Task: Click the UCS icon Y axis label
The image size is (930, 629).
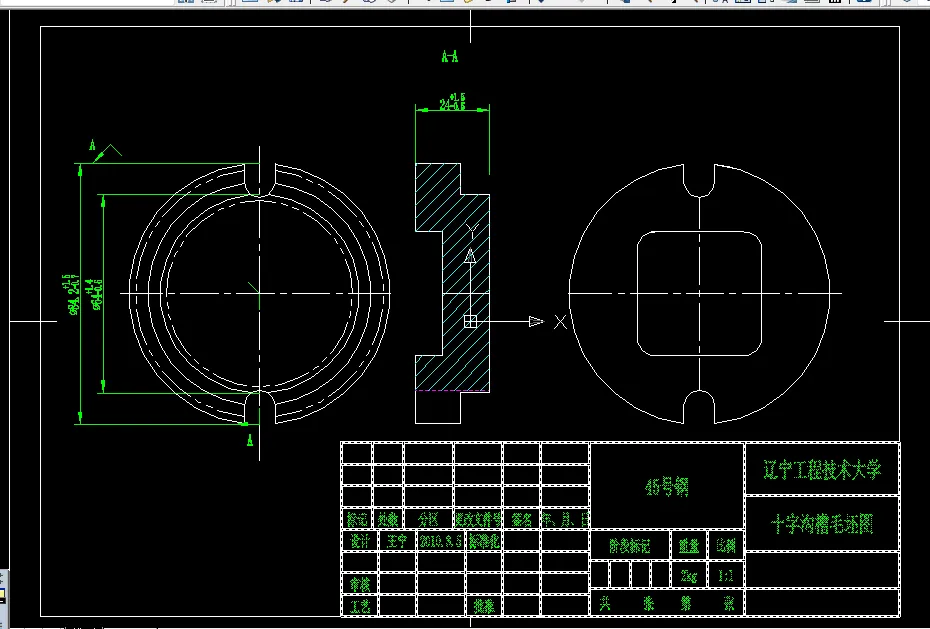Action: coord(471,229)
